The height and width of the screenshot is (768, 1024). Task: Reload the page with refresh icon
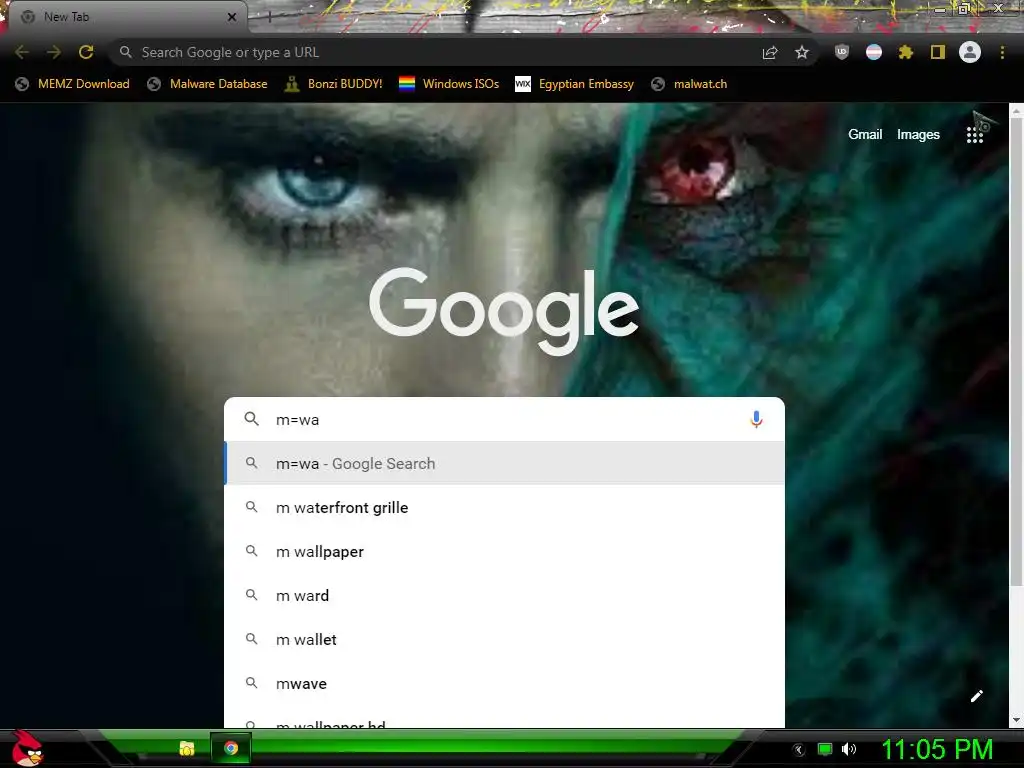(86, 52)
